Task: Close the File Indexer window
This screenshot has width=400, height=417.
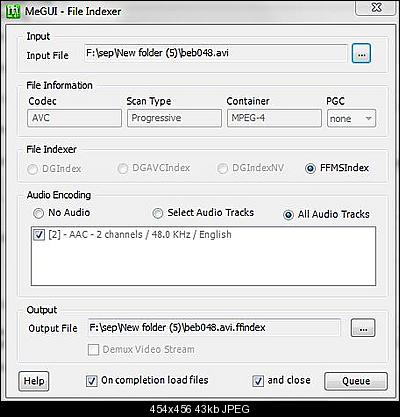Action: point(376,7)
